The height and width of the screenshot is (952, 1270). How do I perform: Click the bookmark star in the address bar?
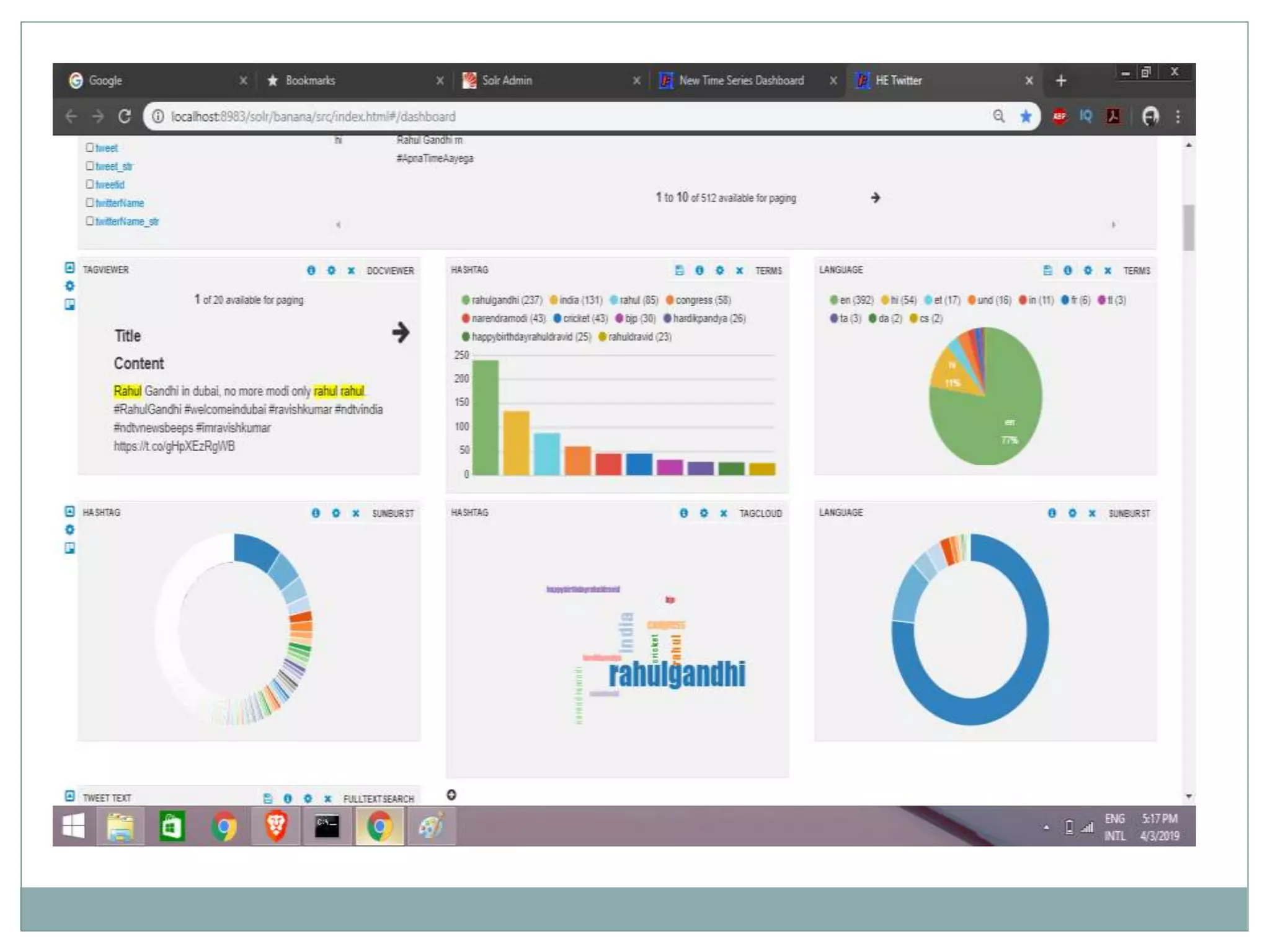pyautogui.click(x=1026, y=117)
